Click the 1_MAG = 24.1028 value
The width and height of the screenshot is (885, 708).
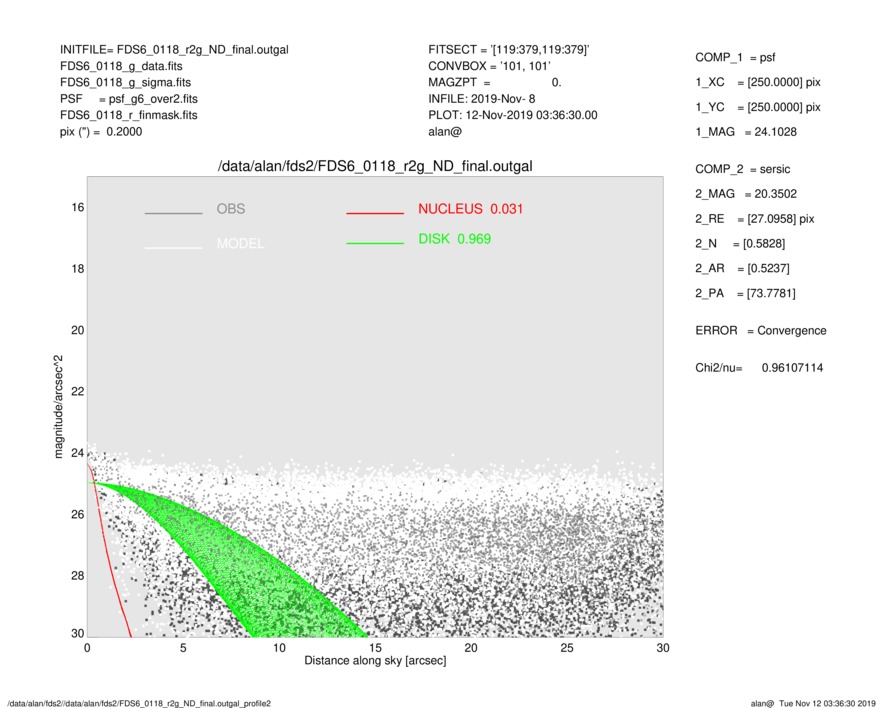tap(746, 132)
